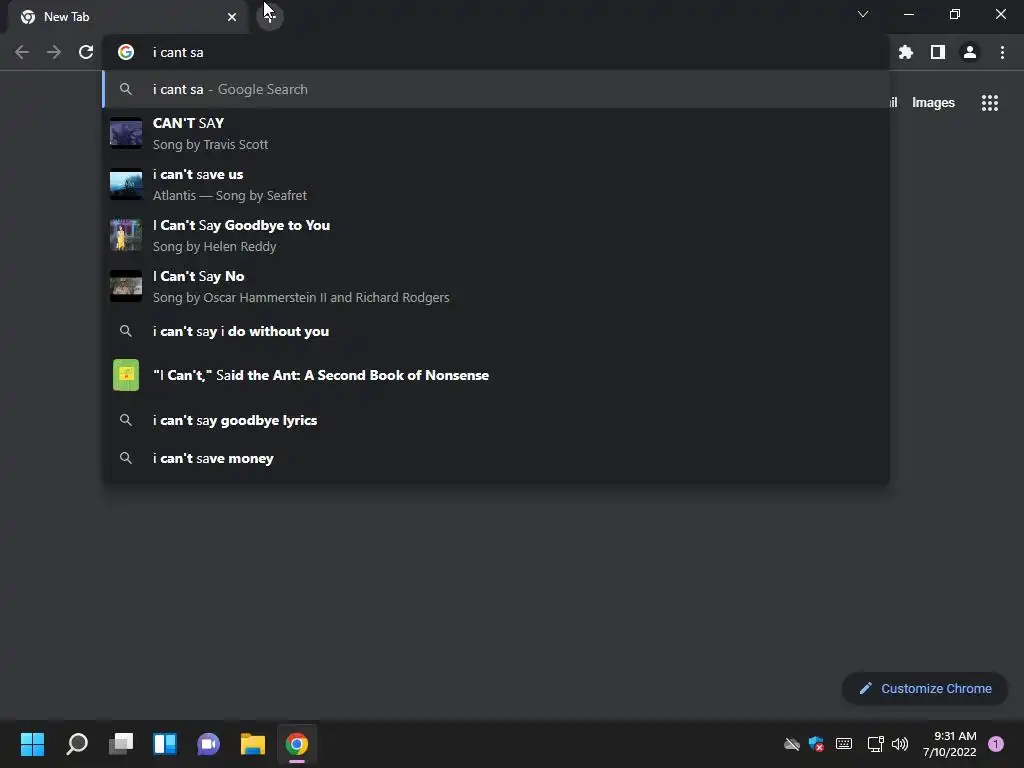Select 'i can't save money' suggestion
This screenshot has width=1024, height=768.
(x=496, y=458)
